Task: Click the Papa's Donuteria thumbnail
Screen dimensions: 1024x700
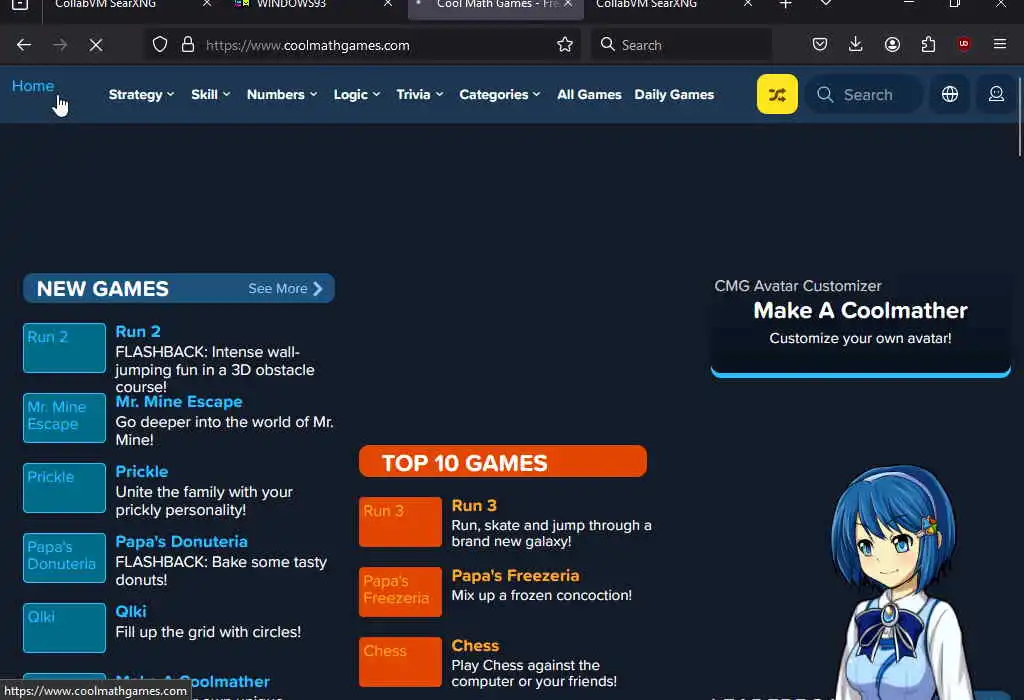Action: tap(64, 558)
